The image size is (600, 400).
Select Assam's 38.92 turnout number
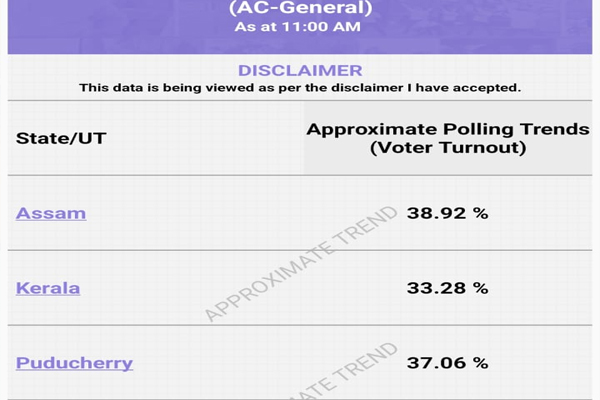click(x=436, y=213)
